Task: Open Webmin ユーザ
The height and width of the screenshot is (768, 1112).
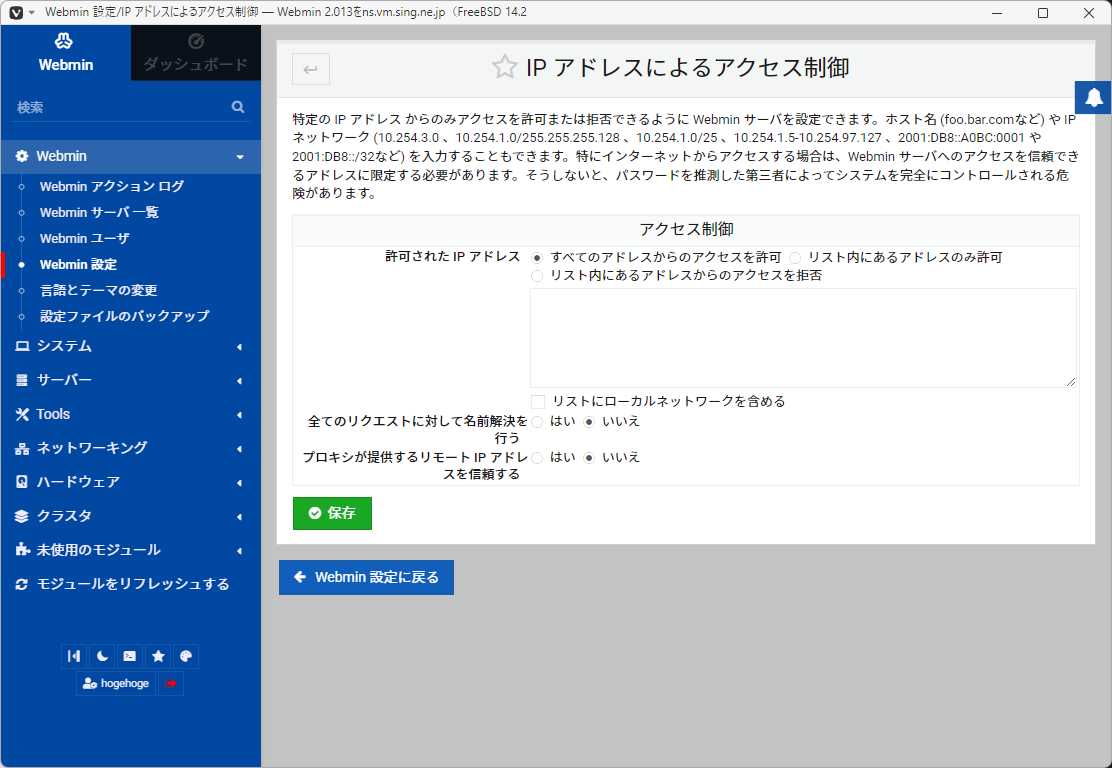Action: pos(84,238)
